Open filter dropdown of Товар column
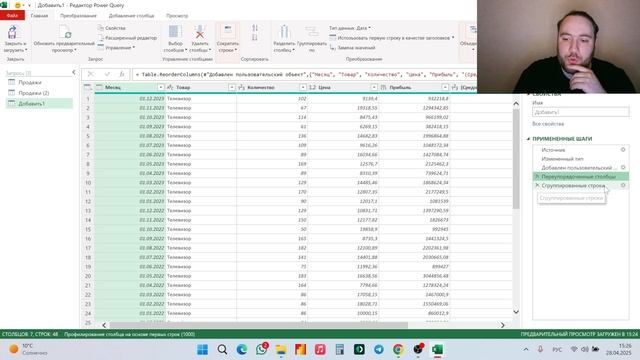640x360 pixels. point(232,87)
